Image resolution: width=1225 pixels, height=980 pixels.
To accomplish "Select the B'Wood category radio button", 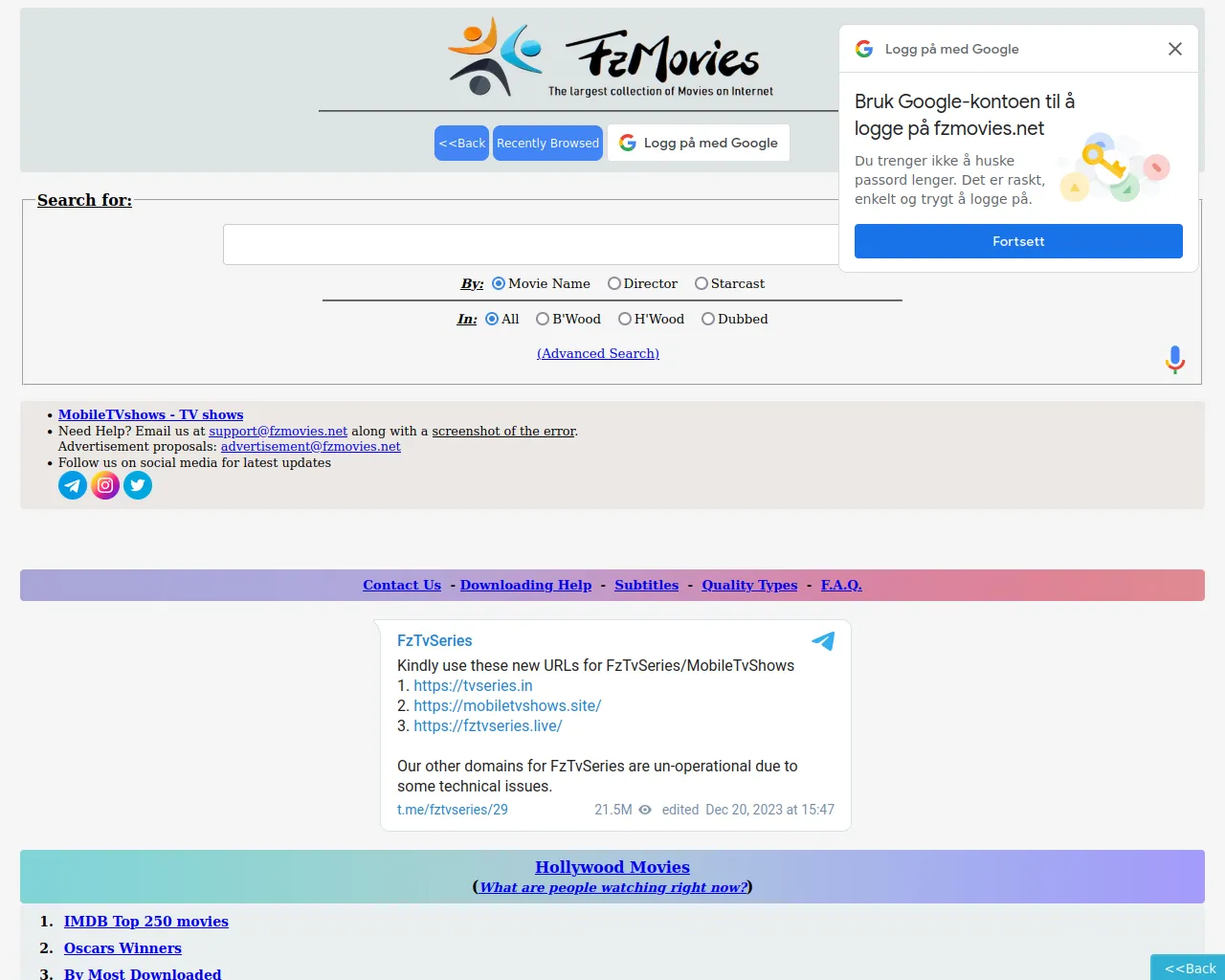I will coord(543,319).
